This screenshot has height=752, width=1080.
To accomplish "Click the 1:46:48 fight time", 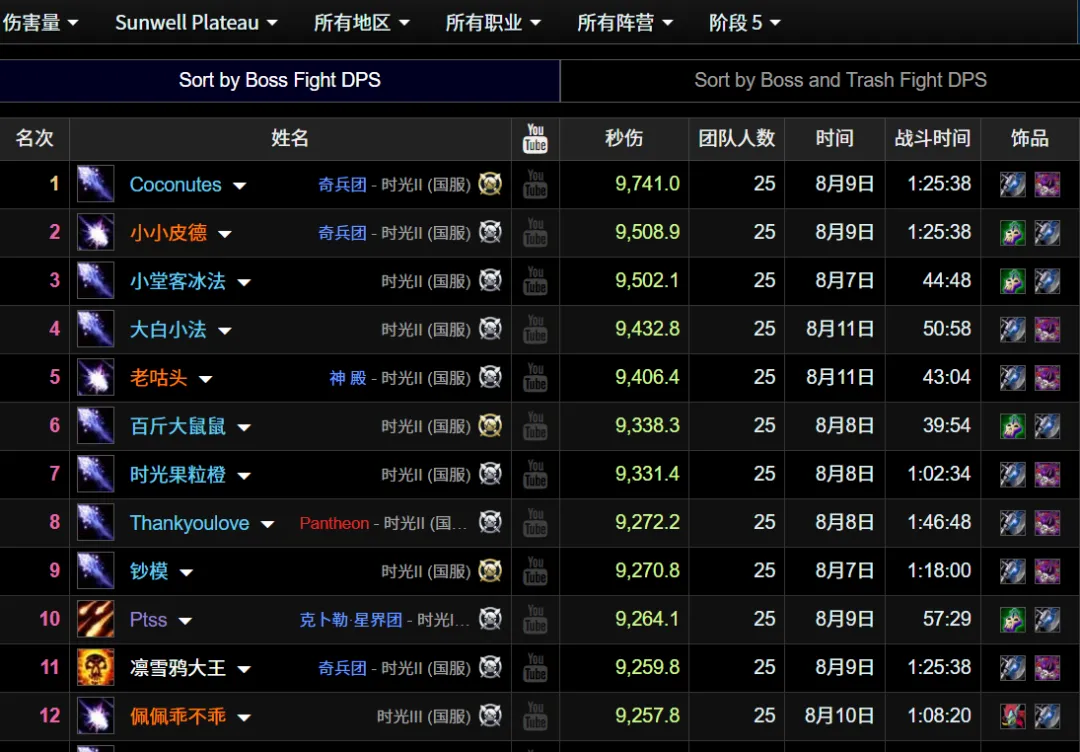I will [x=939, y=522].
